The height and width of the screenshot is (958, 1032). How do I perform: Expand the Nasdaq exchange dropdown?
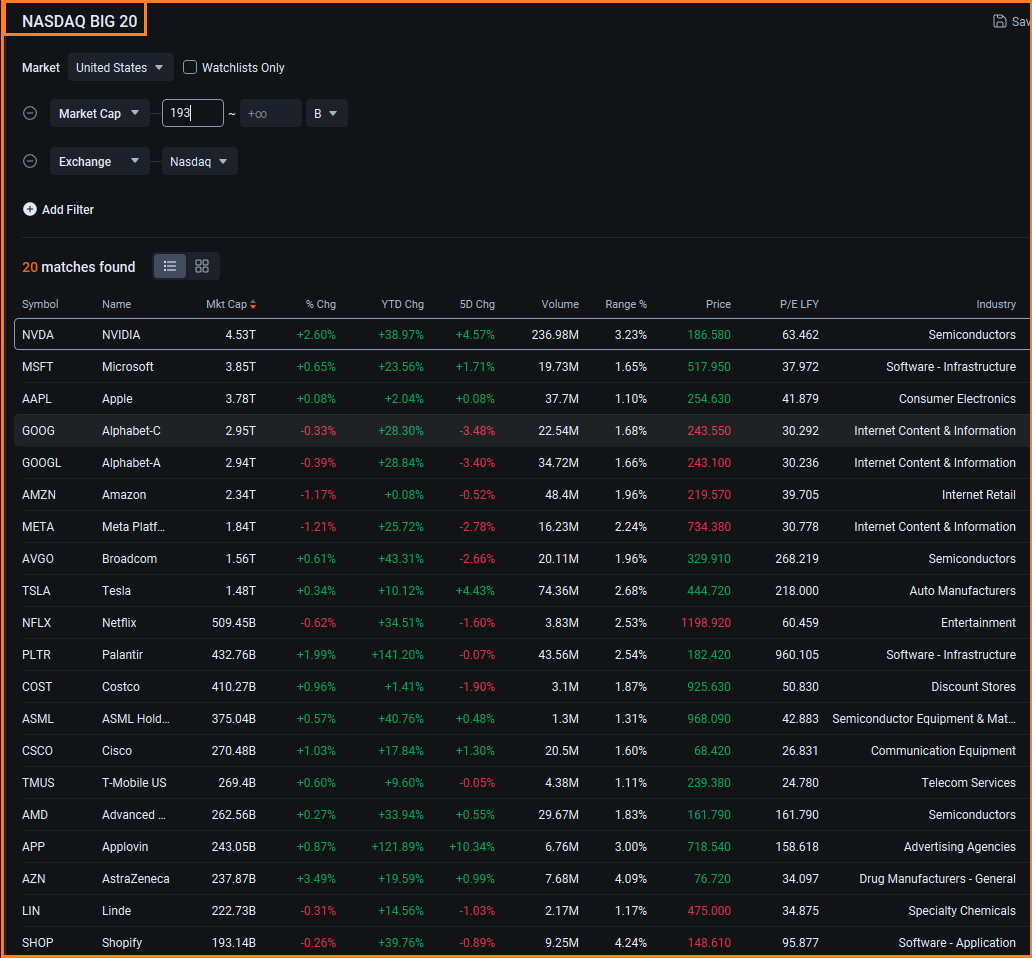199,162
